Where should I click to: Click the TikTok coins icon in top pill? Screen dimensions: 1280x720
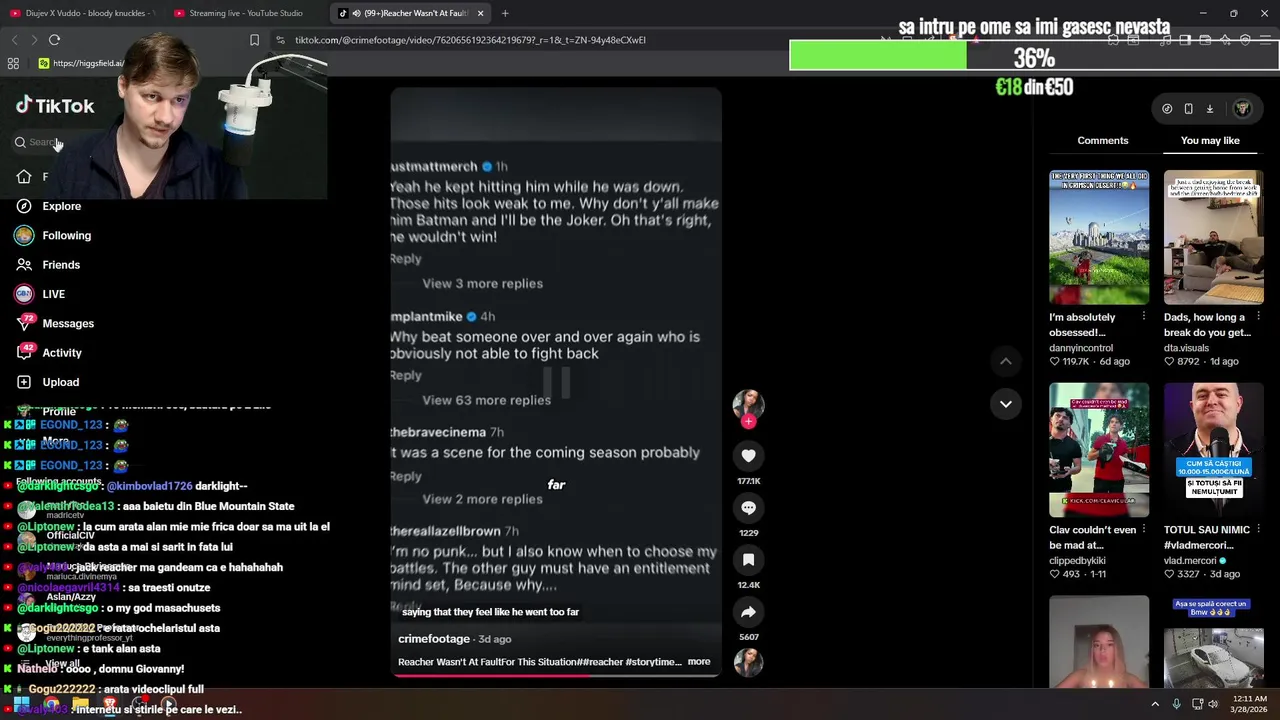(1167, 109)
